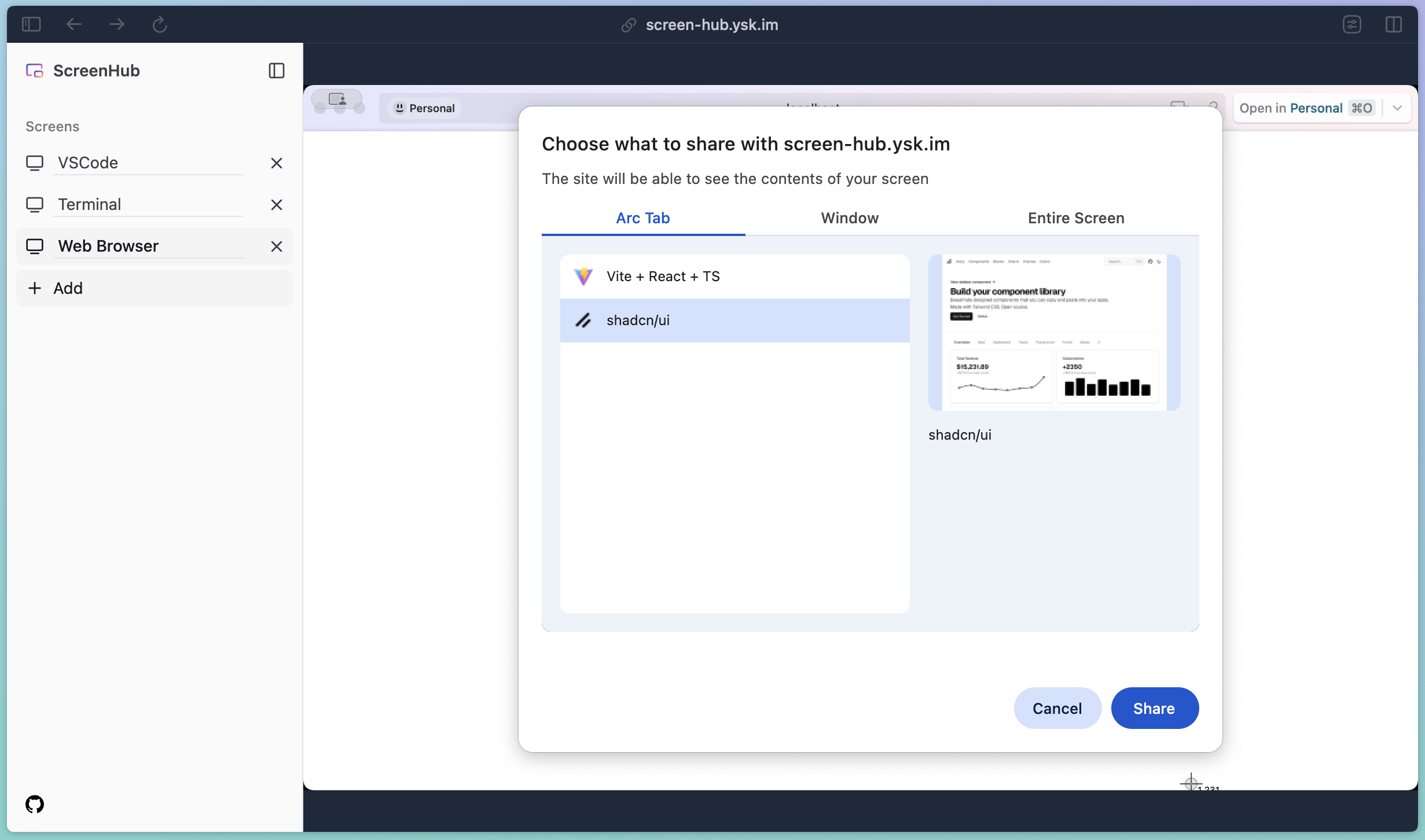
Task: Toggle browser sidebar icon at top-left
Action: pos(31,24)
